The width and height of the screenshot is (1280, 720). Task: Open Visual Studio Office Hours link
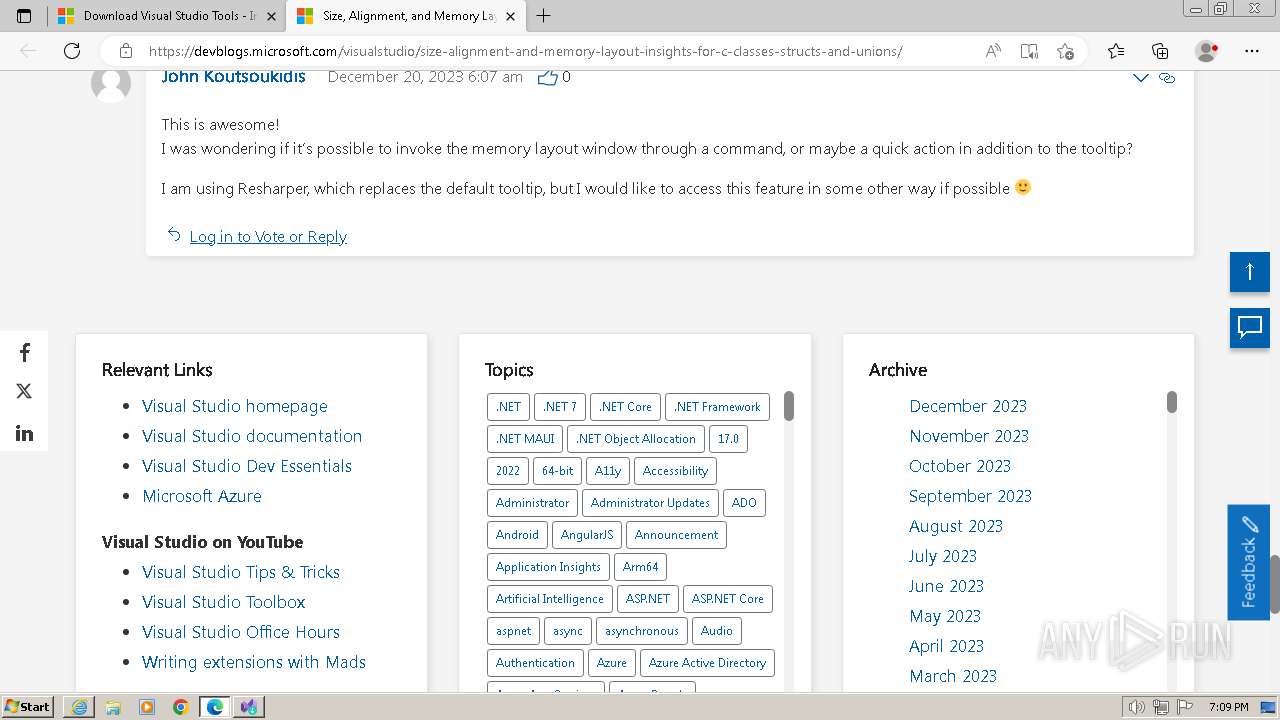[241, 632]
